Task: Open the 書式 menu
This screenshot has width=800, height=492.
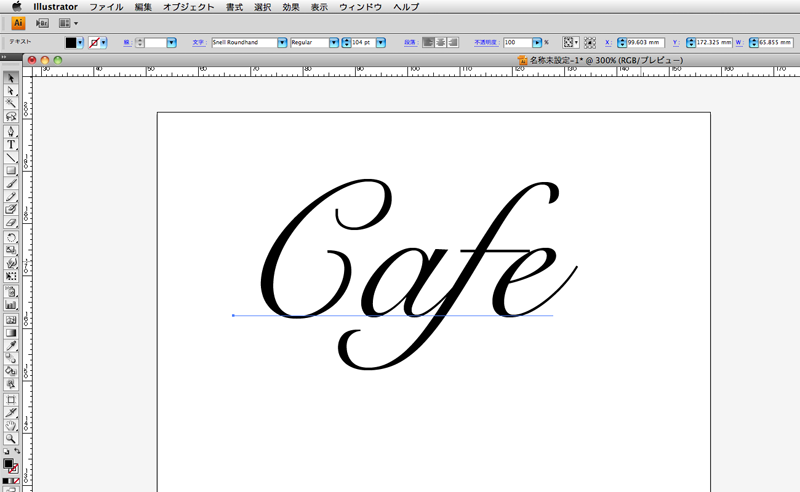Action: point(234,7)
